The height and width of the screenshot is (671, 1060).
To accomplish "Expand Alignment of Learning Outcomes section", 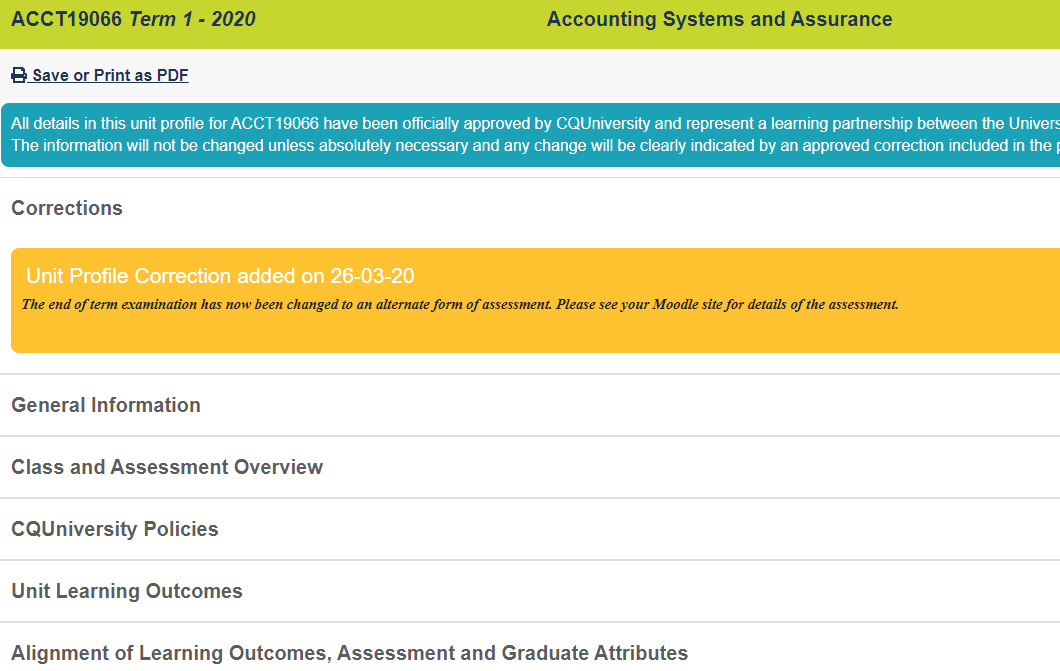I will [350, 653].
